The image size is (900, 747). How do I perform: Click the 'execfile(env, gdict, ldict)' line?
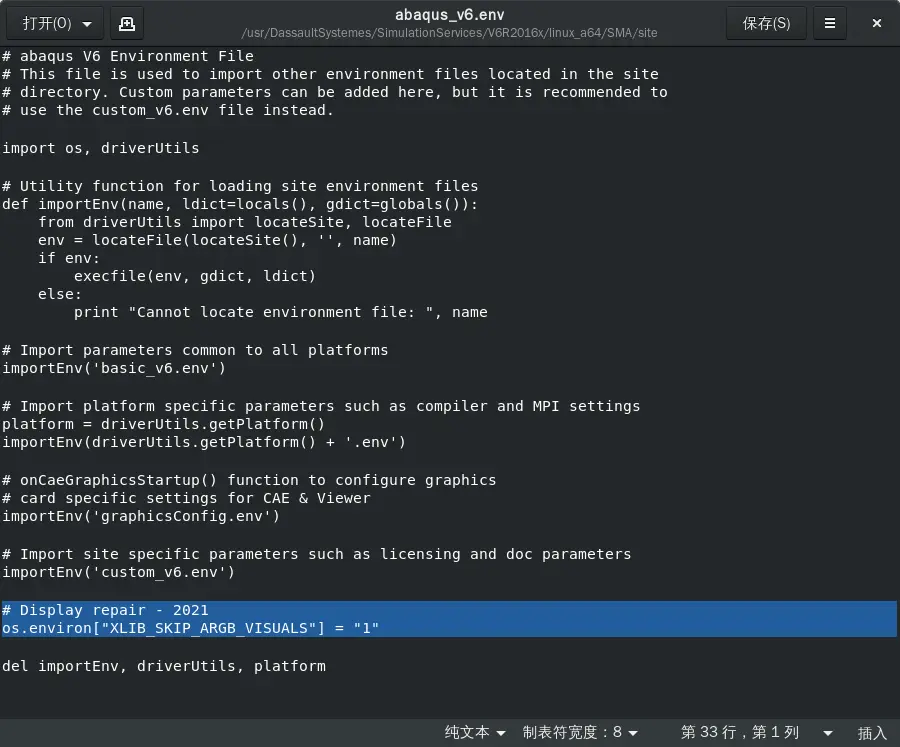click(x=195, y=276)
